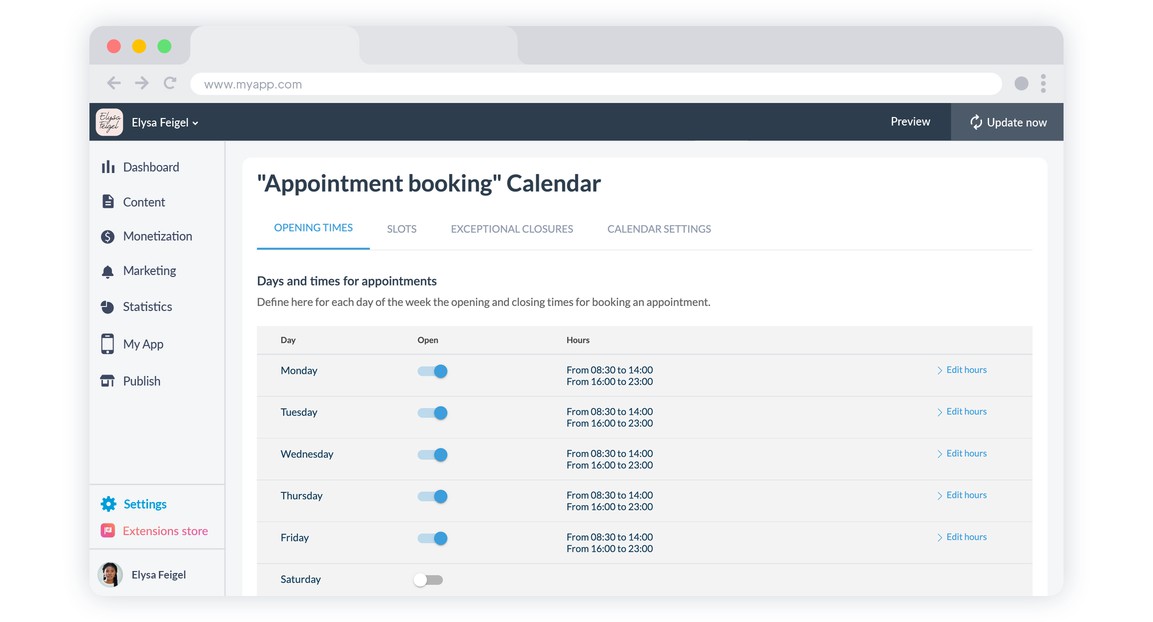The image size is (1153, 622).
Task: Click the My App phone icon
Action: (108, 344)
